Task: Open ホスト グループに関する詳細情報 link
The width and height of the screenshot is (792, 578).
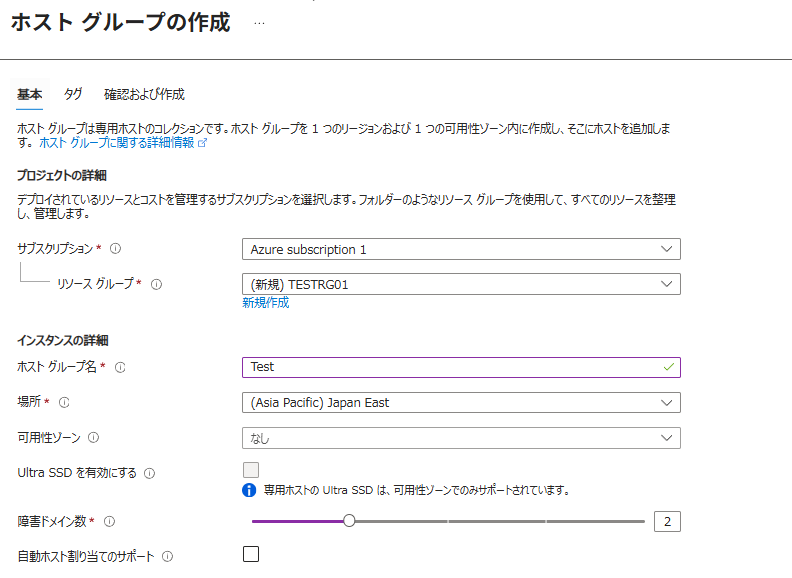Action: [x=123, y=143]
